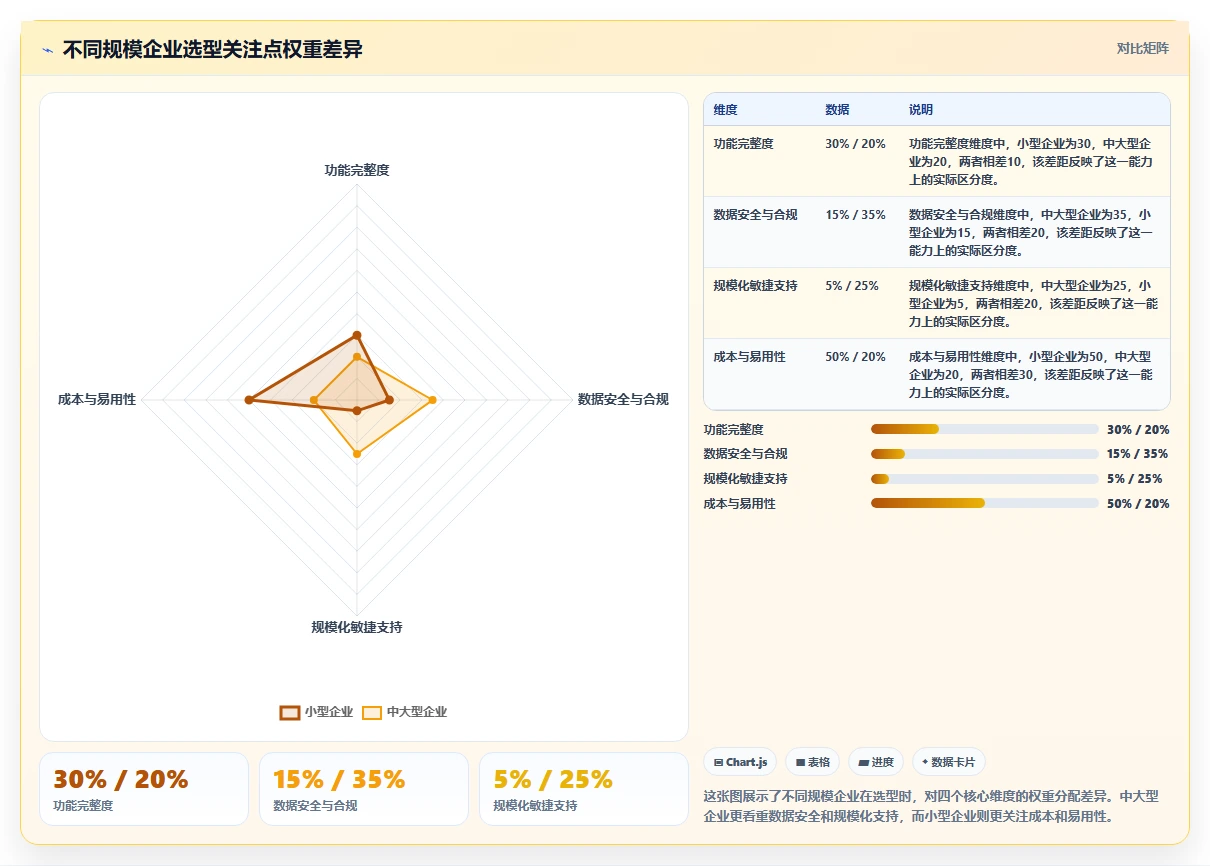Click the 小型企业 point on 成本与易用性 axis
This screenshot has height=866, width=1210.
pyautogui.click(x=249, y=400)
